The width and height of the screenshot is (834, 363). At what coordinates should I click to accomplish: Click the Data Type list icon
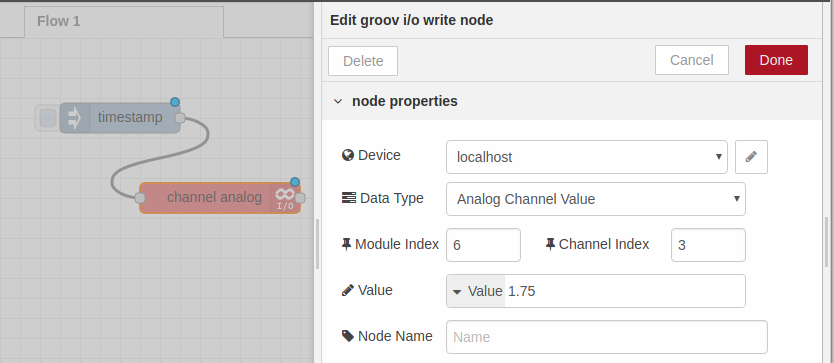click(349, 198)
